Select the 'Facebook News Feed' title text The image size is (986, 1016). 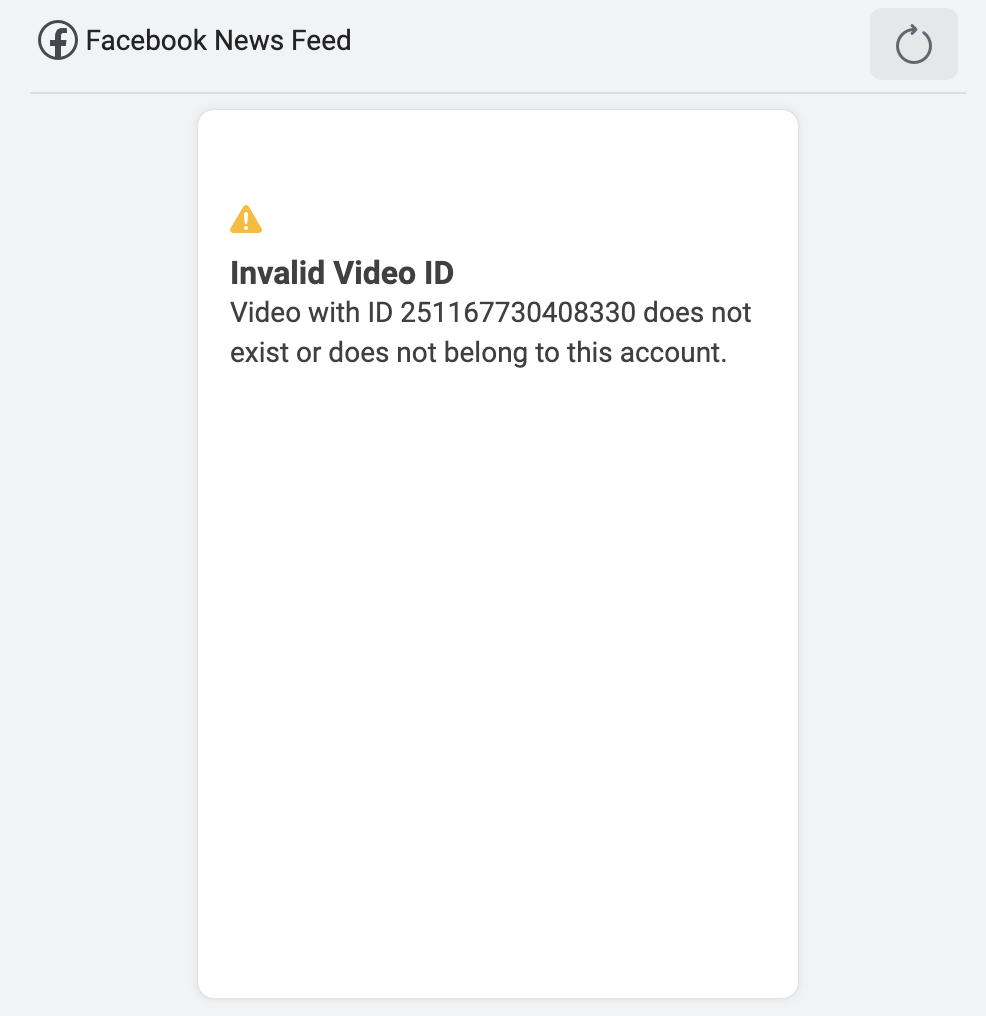click(218, 40)
